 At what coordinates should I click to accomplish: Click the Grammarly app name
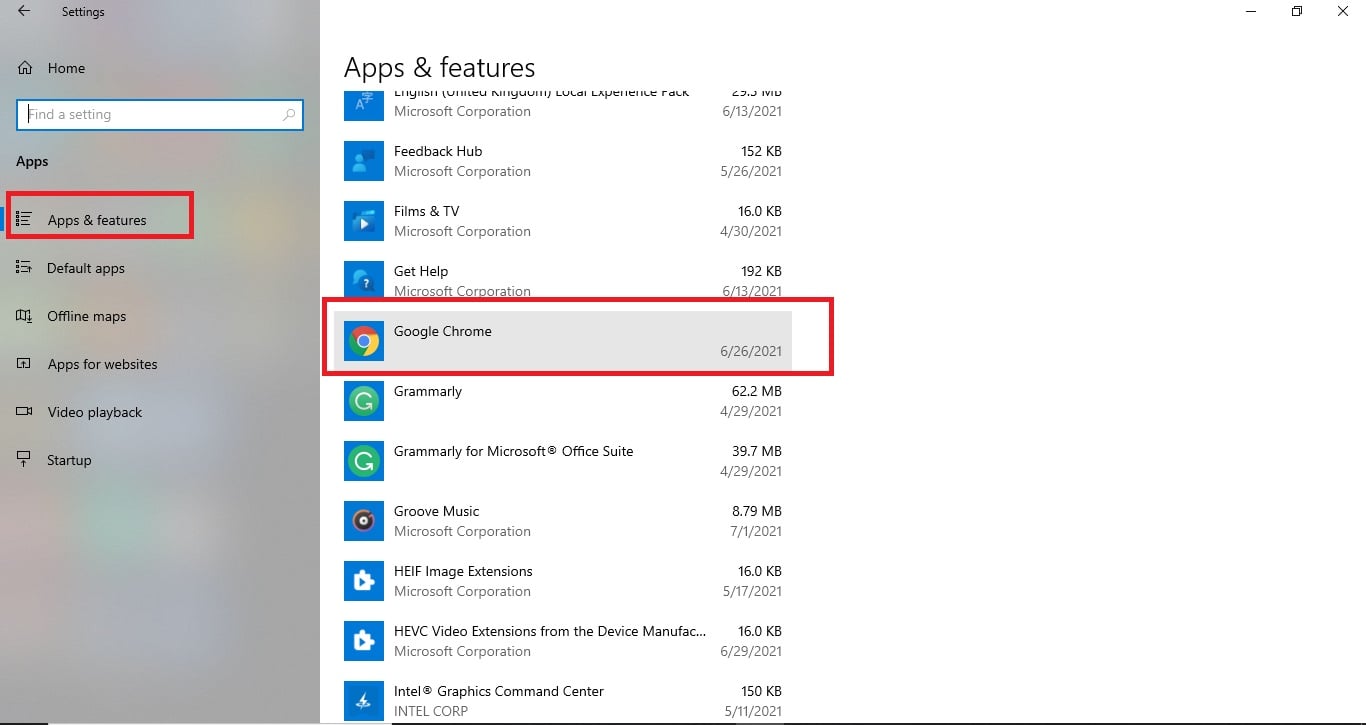pyautogui.click(x=428, y=391)
